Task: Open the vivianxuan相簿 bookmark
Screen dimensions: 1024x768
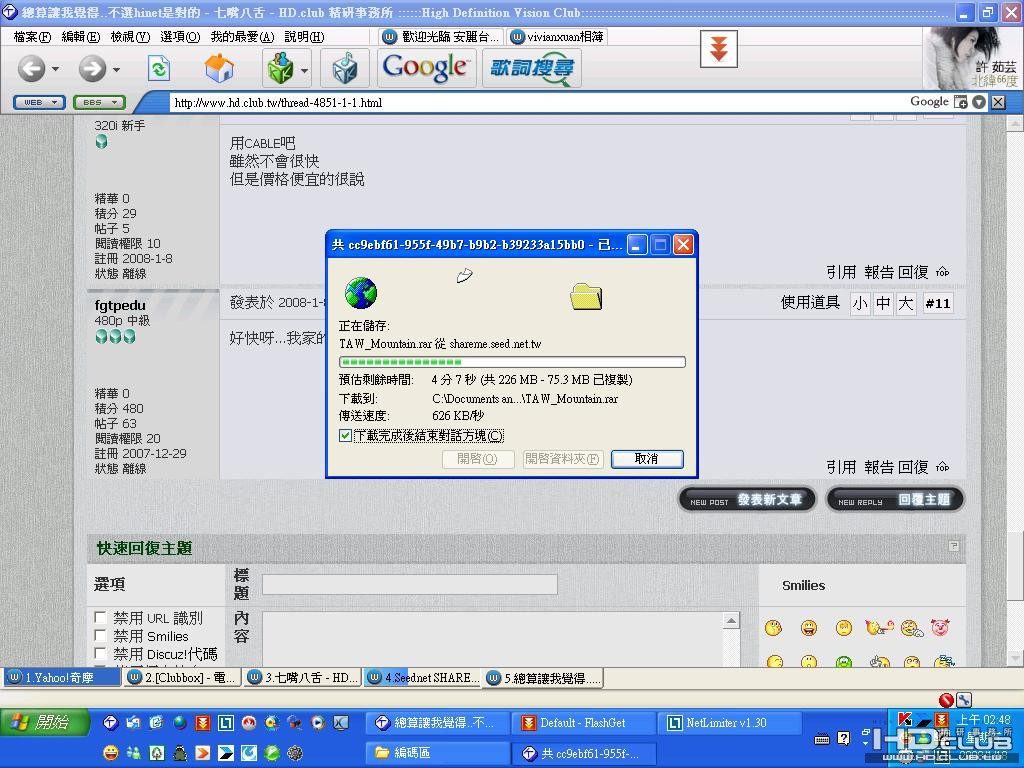Action: [x=557, y=37]
